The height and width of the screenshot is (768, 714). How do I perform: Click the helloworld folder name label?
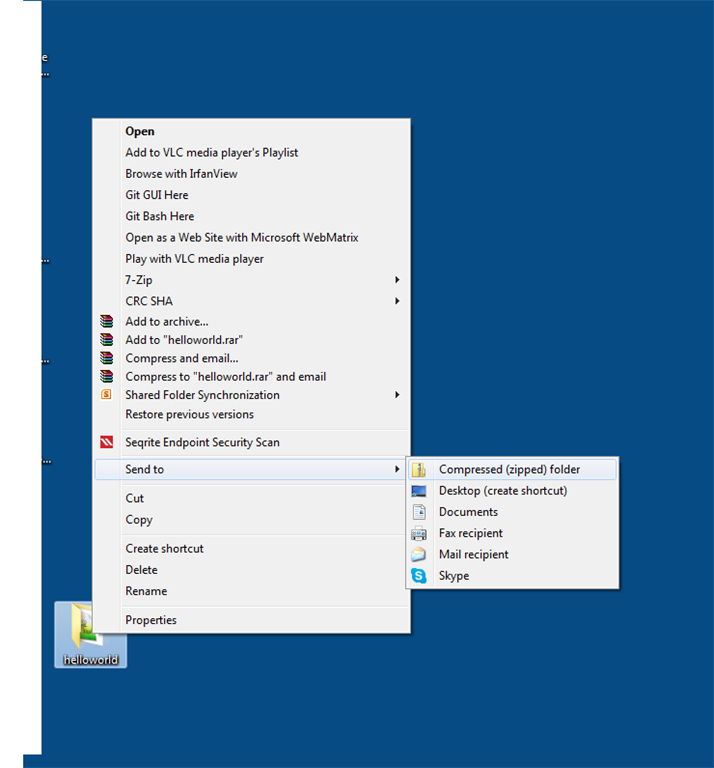91,660
